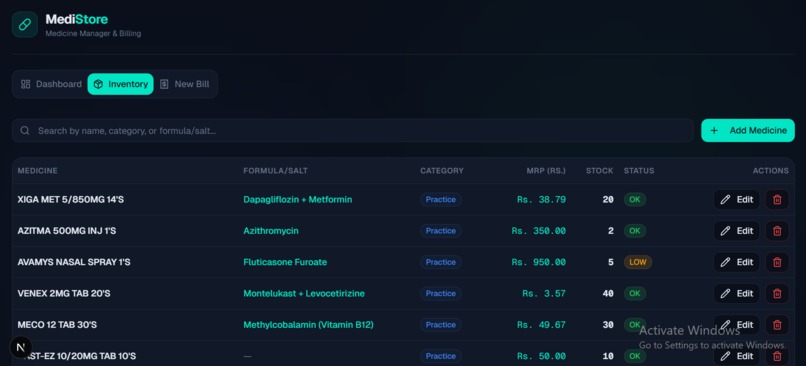Click the MEDICINE column header
This screenshot has height=366, width=806.
38,171
